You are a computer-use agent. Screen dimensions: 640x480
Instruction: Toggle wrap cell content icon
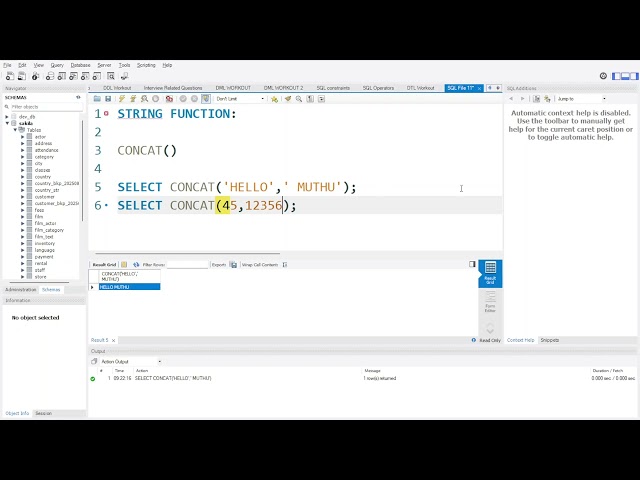point(284,264)
